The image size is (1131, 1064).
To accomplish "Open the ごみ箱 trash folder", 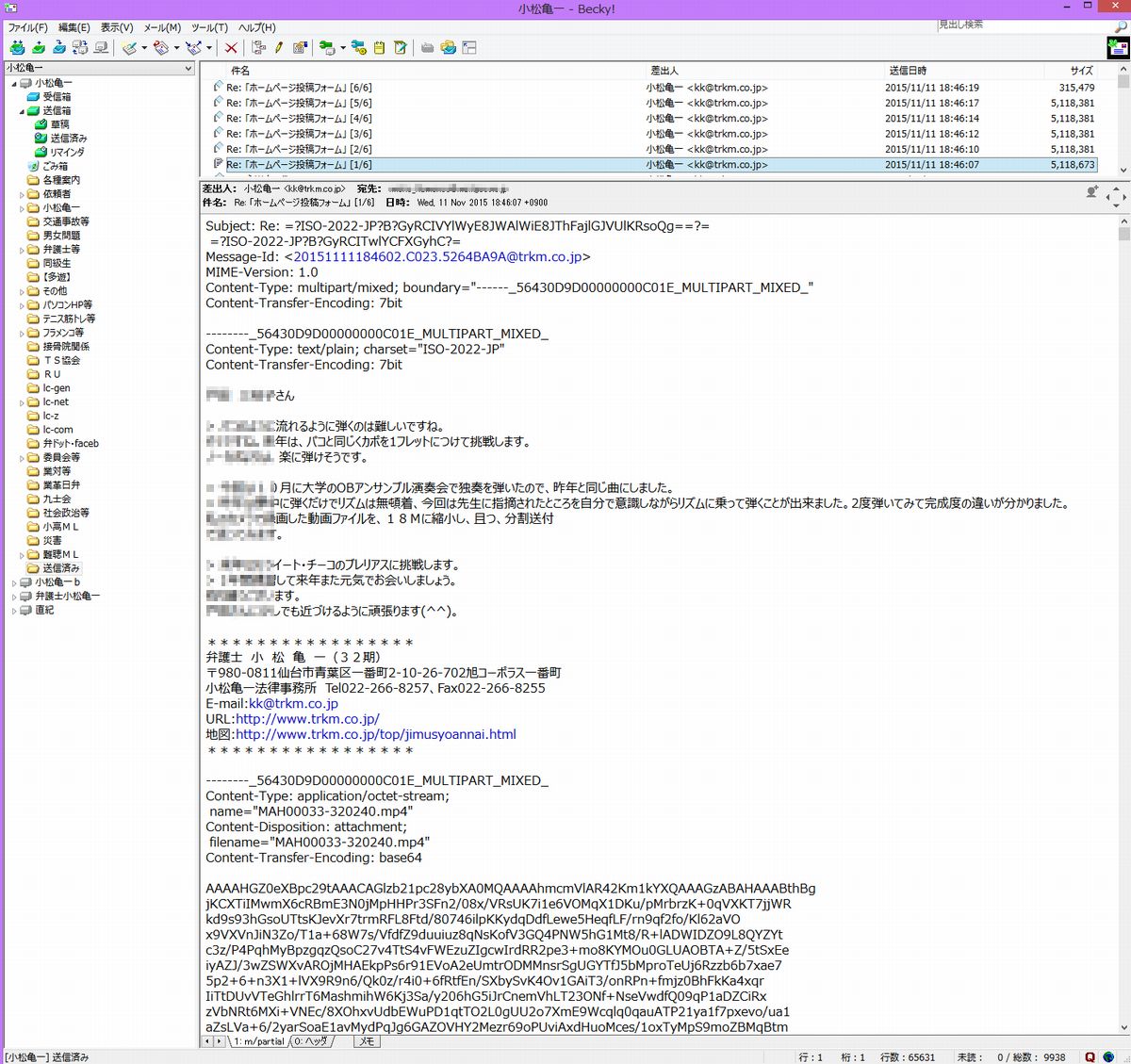I will click(55, 166).
